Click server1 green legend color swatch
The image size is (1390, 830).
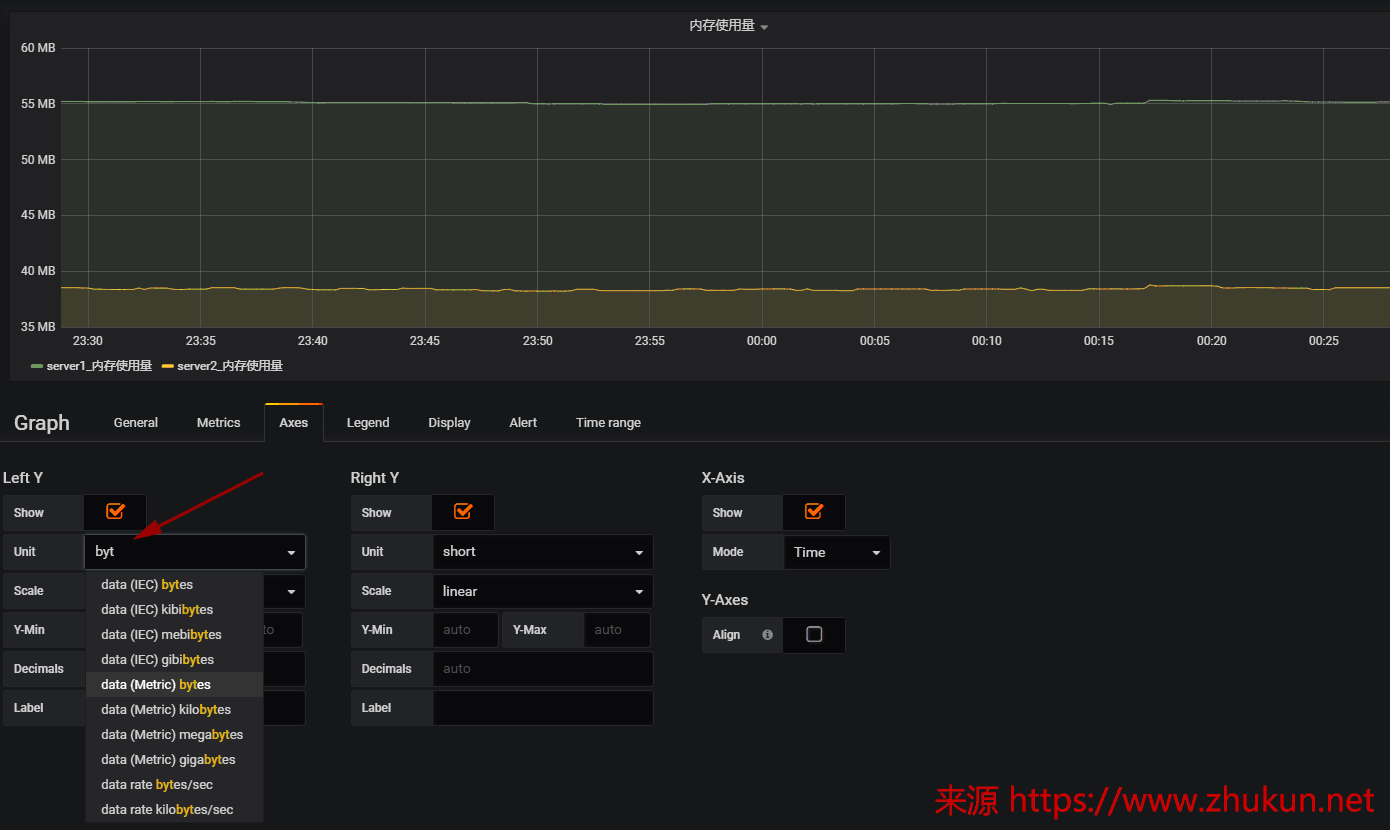click(x=37, y=367)
